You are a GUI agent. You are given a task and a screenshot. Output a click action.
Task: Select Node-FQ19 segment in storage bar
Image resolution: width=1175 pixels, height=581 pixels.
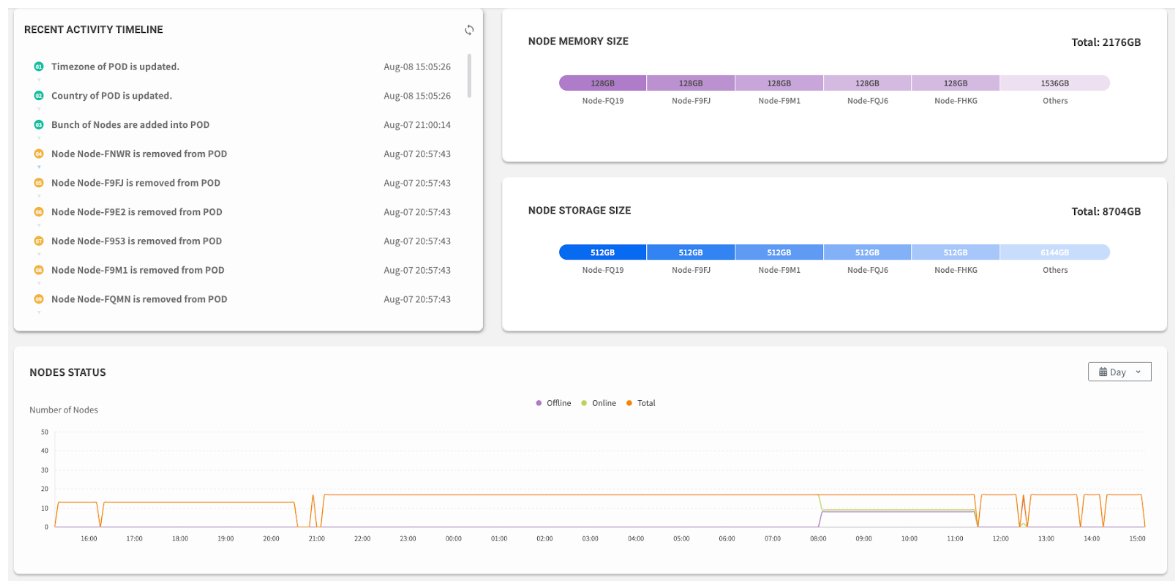[x=602, y=252]
